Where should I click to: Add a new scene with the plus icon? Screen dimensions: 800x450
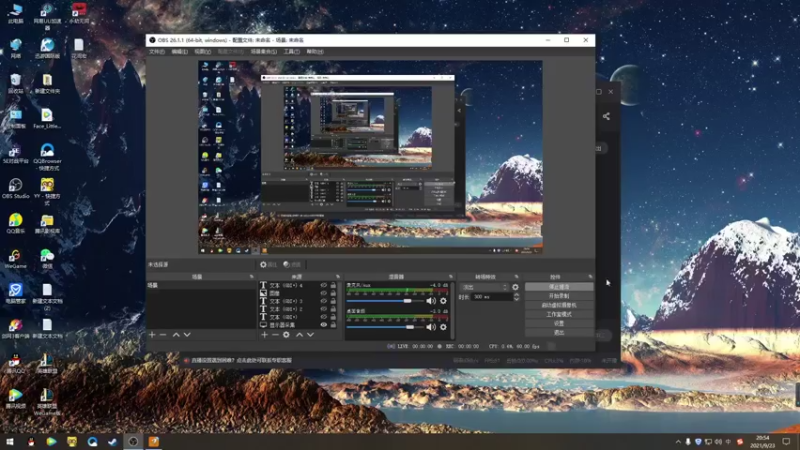[152, 335]
